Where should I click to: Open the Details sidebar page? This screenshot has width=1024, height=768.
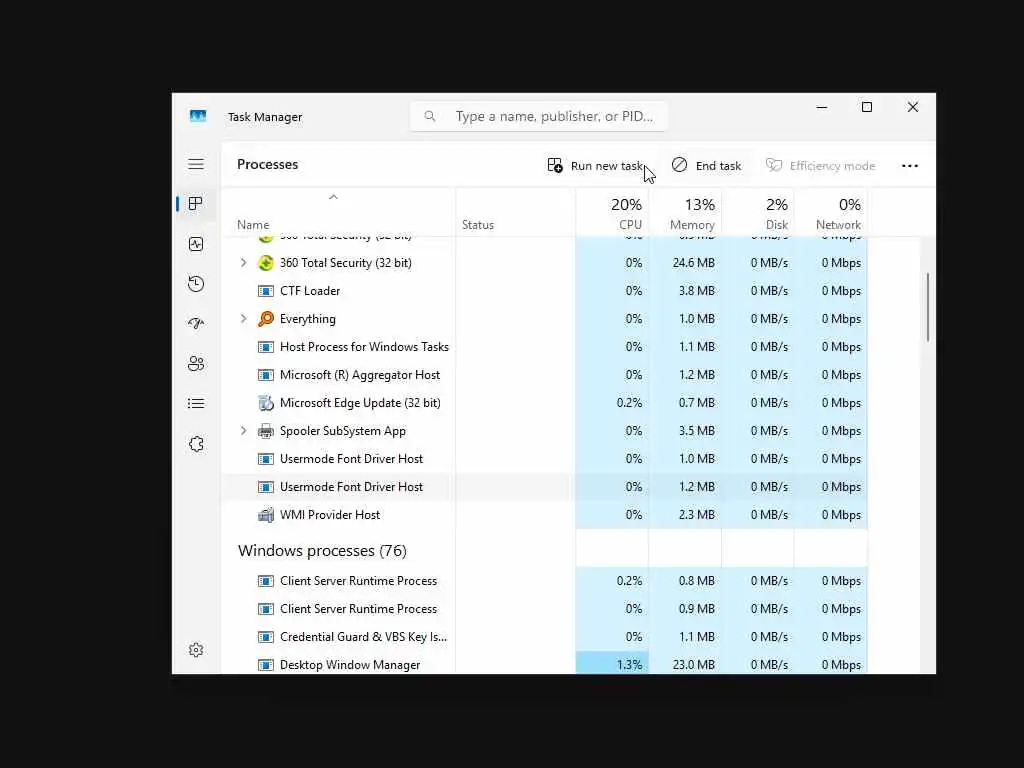pyautogui.click(x=195, y=404)
